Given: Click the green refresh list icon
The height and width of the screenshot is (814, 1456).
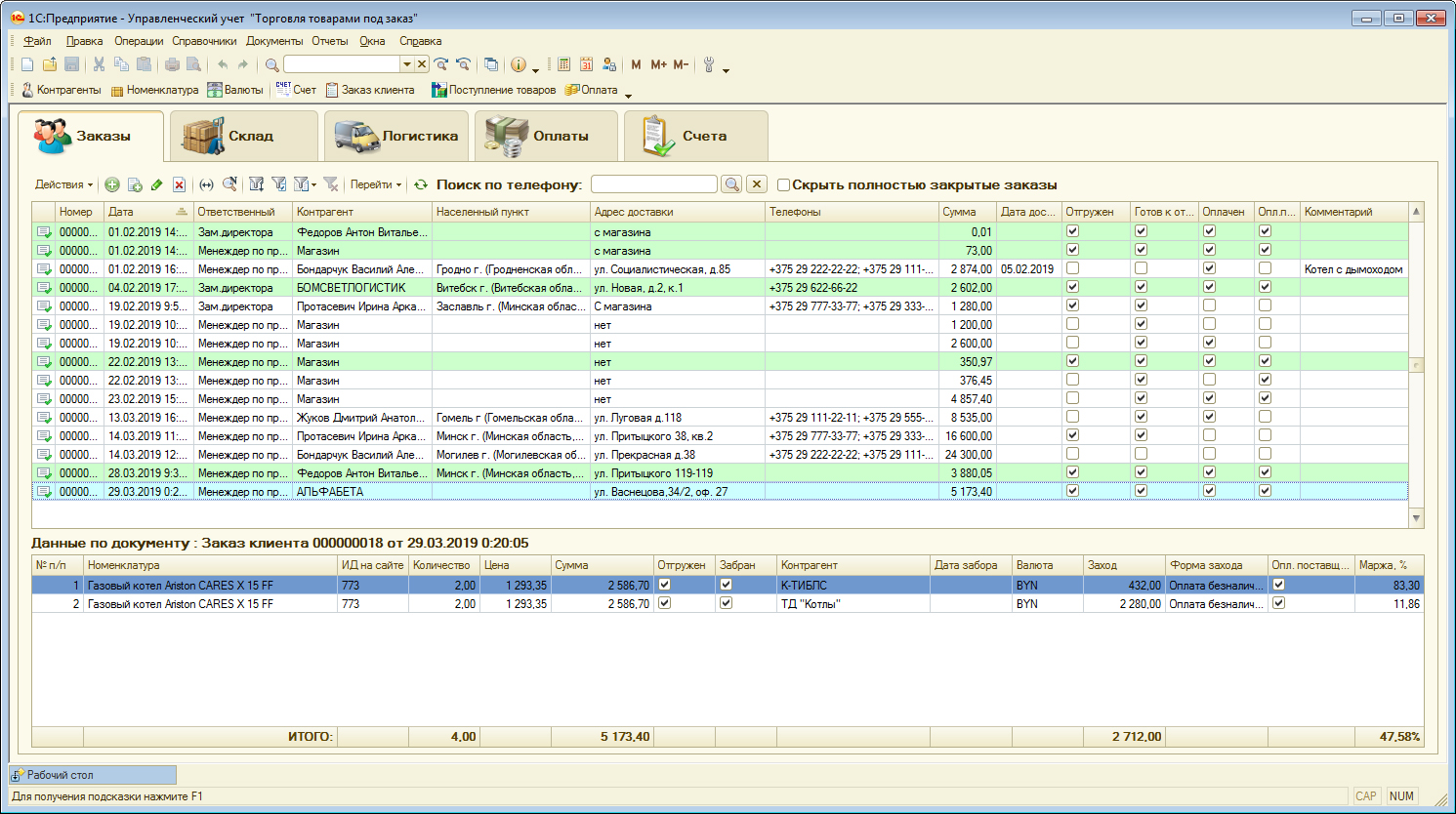Looking at the screenshot, I should point(421,184).
